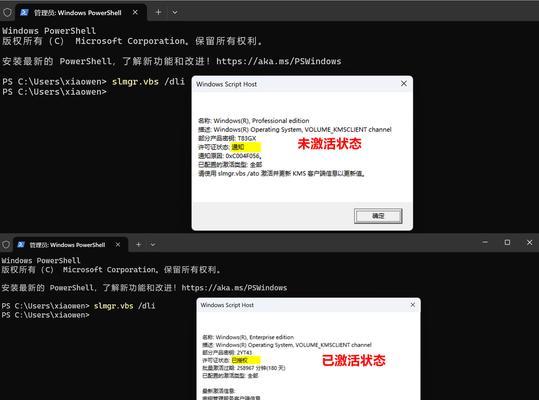The image size is (539, 400).
Task: Minimize the lower terminal window
Action: (485, 243)
